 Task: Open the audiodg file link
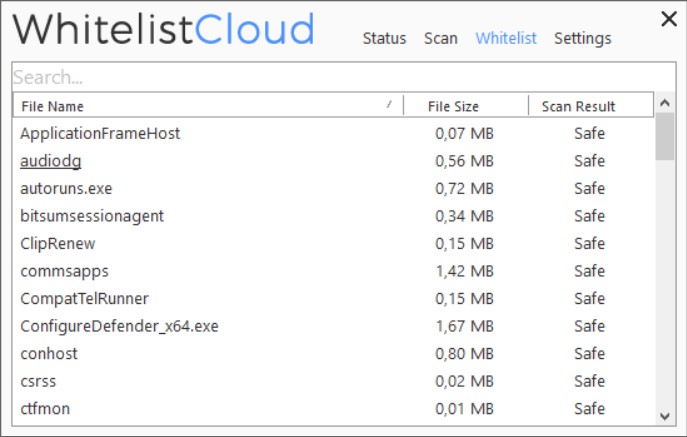pyautogui.click(x=51, y=161)
